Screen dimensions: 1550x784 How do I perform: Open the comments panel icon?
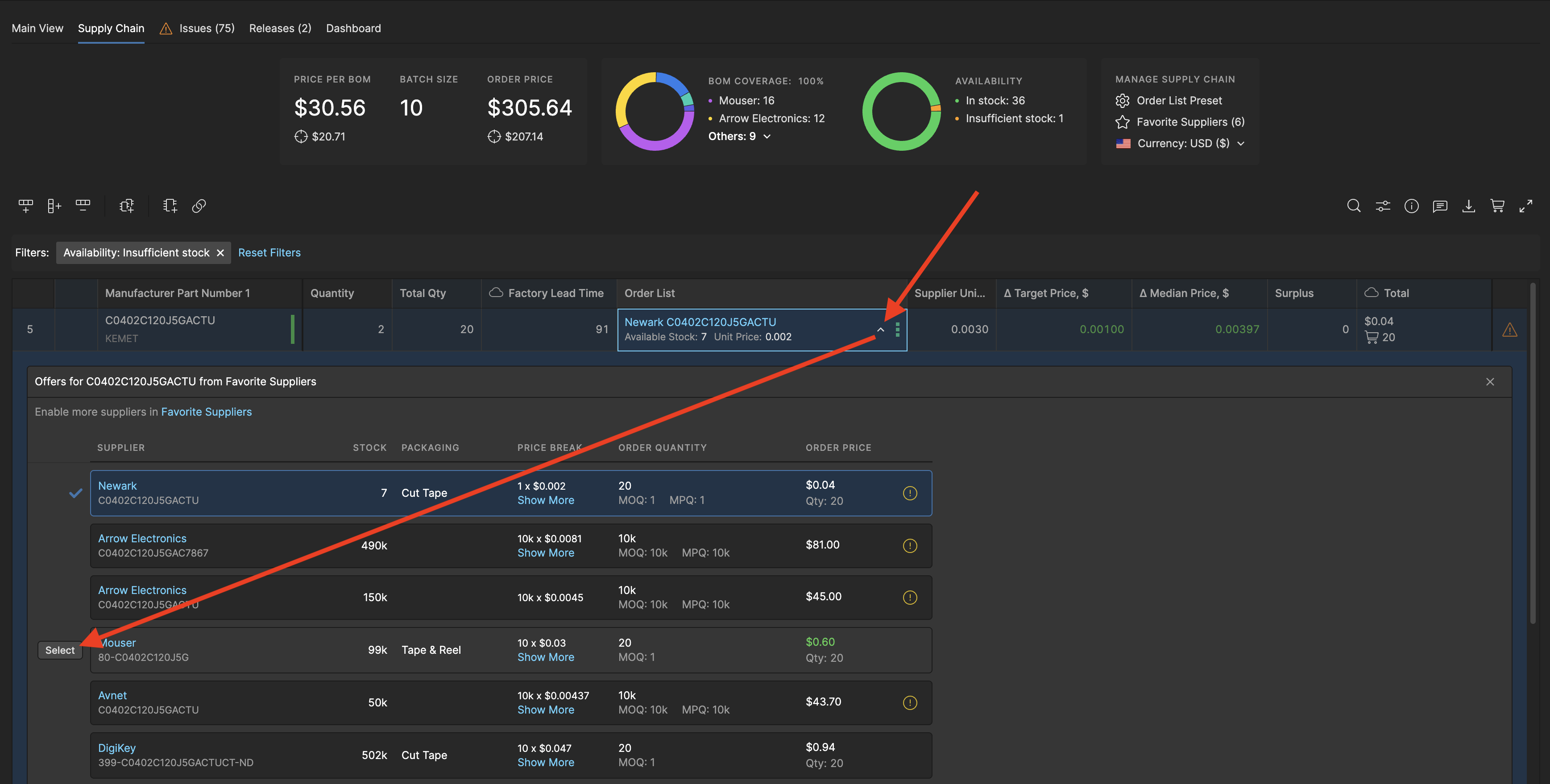point(1441,206)
